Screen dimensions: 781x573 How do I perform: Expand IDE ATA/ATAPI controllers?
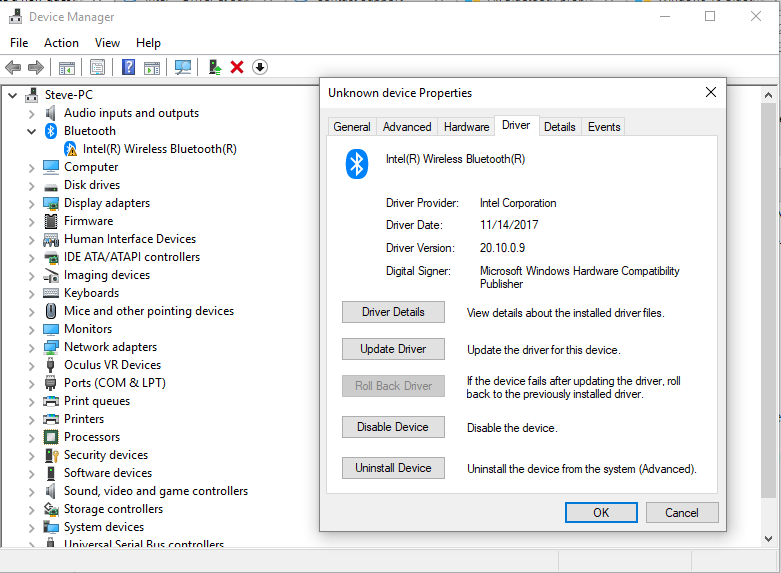click(31, 258)
